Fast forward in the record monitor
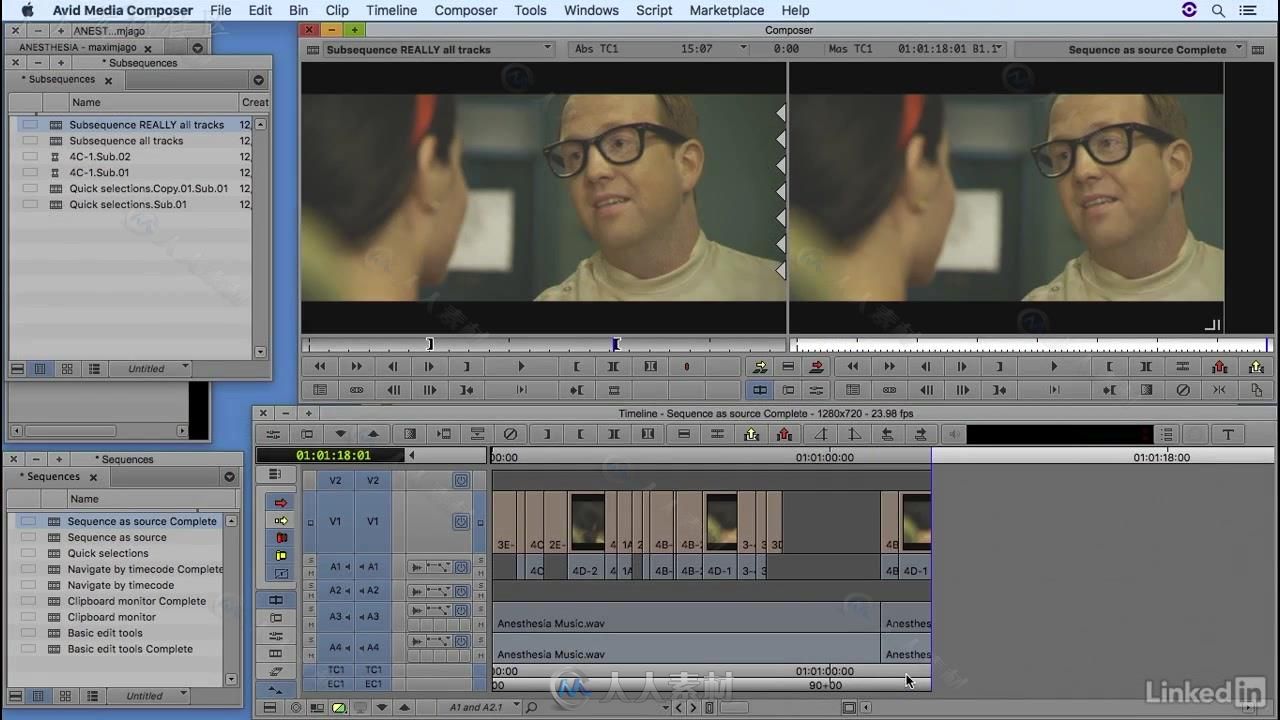Image resolution: width=1280 pixels, height=720 pixels. click(889, 367)
